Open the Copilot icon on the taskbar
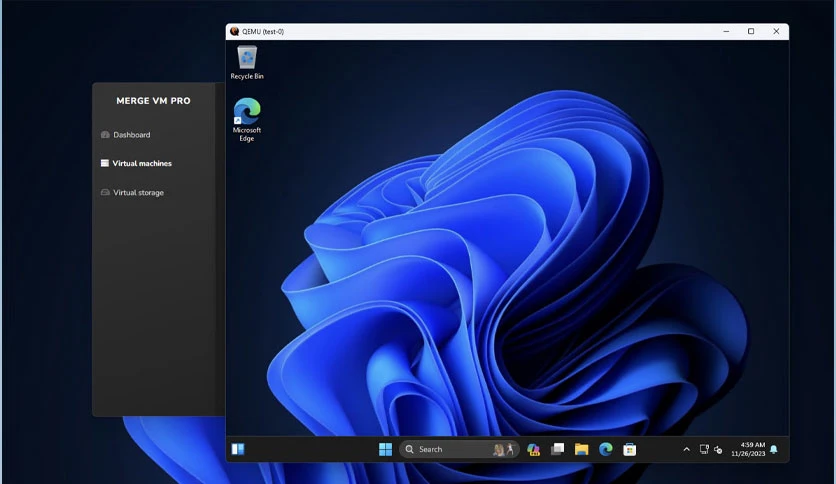 pyautogui.click(x=533, y=449)
